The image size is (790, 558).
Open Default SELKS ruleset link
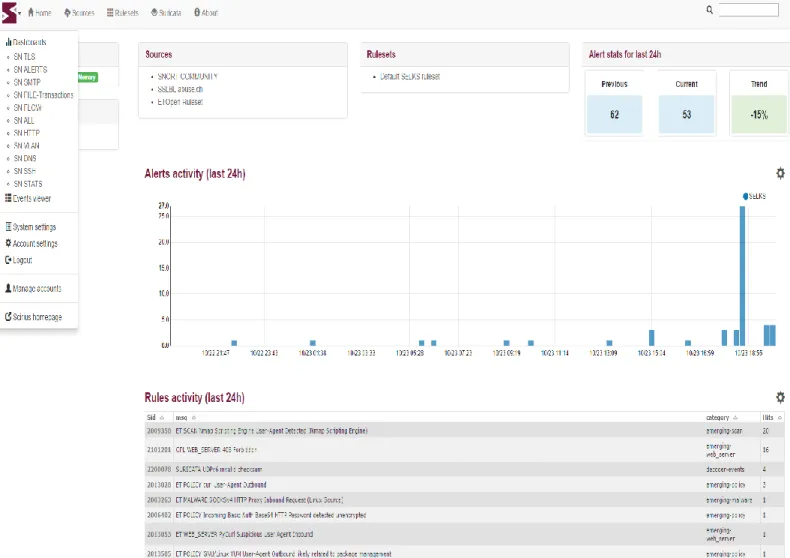pyautogui.click(x=410, y=77)
